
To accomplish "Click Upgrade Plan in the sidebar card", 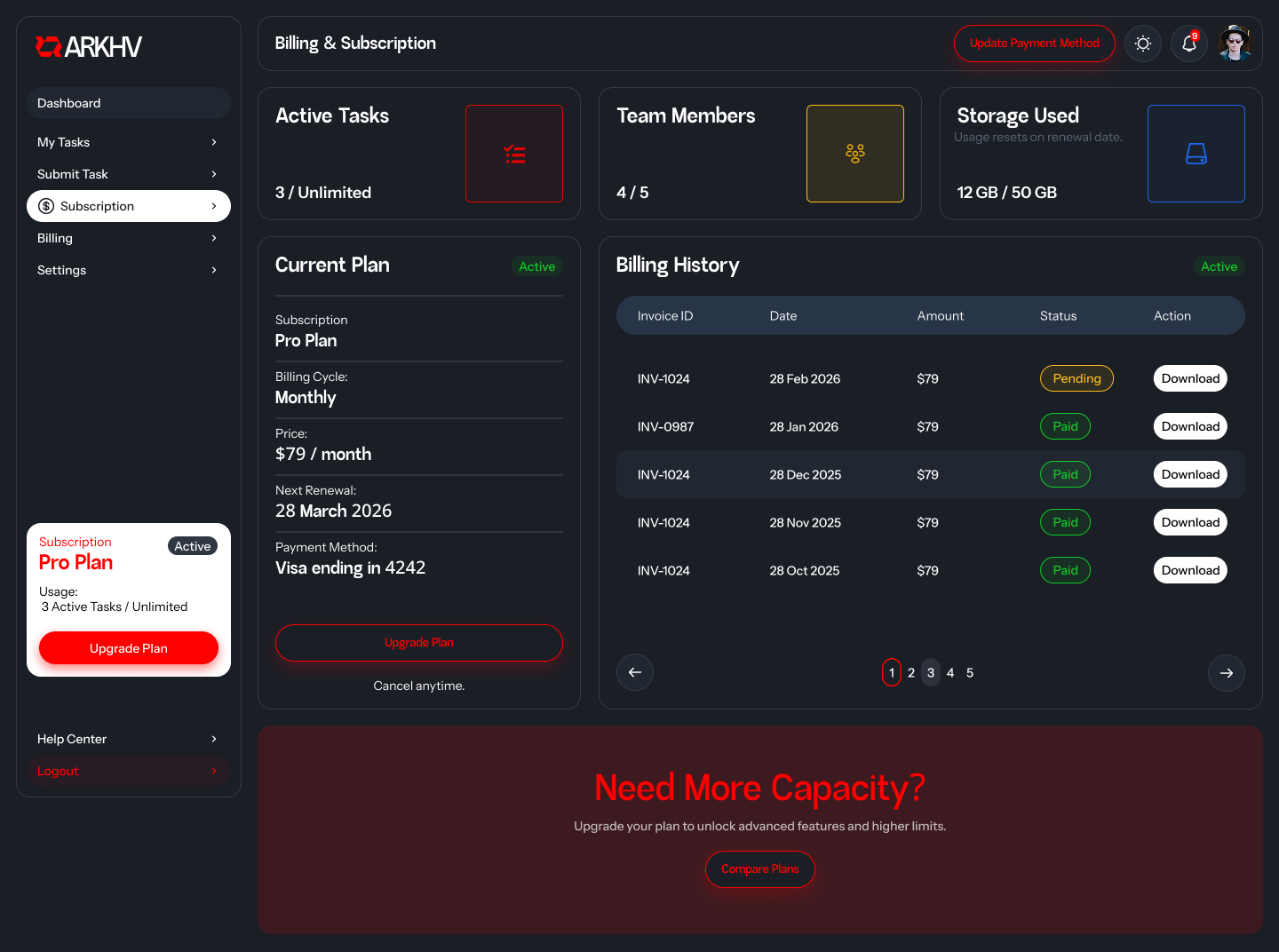I will tap(129, 648).
